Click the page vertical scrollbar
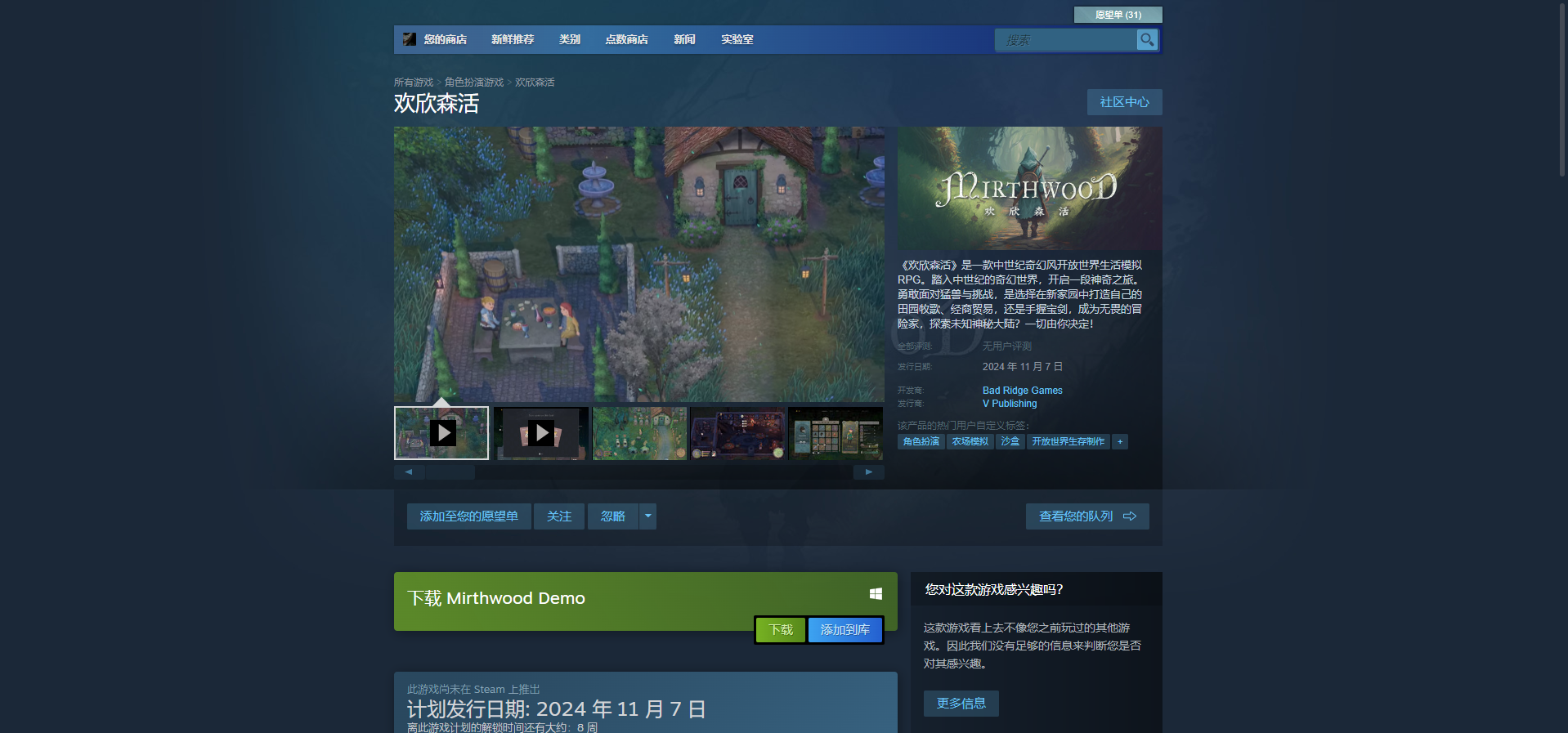 (1563, 90)
